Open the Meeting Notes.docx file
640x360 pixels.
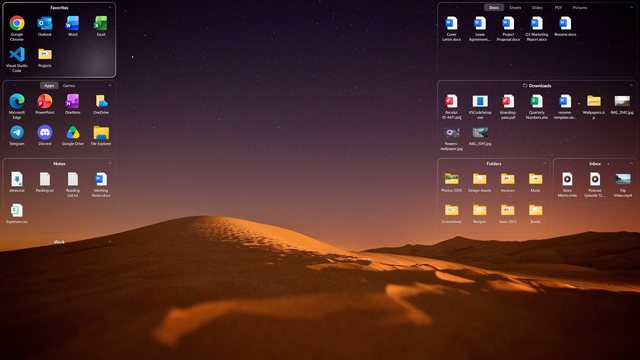pos(101,179)
